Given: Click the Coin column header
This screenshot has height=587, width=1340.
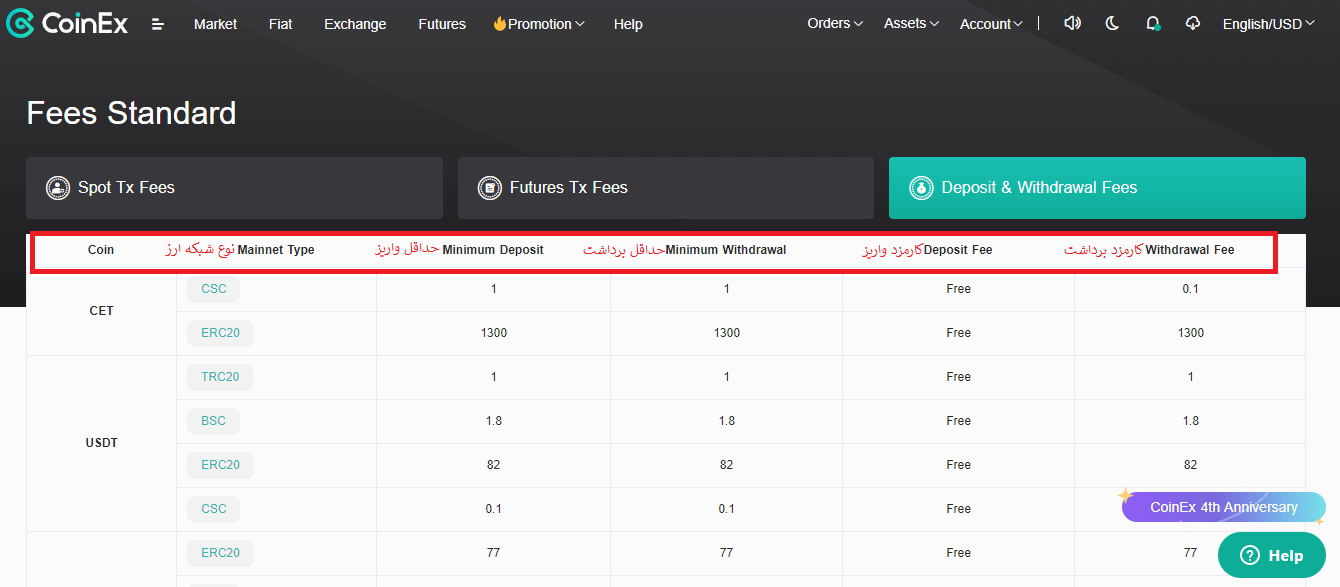Looking at the screenshot, I should 101,250.
